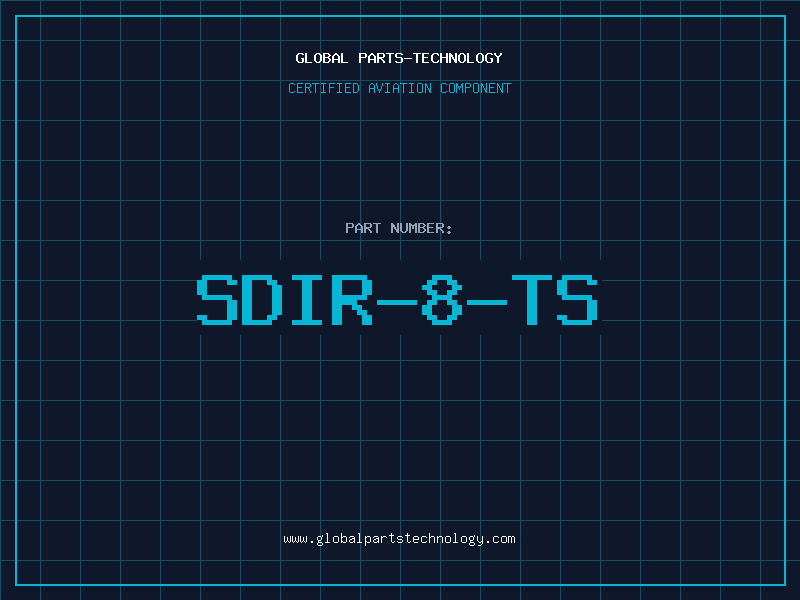
Task: Select the part number SDIR-8-TS
Action: coord(397,300)
